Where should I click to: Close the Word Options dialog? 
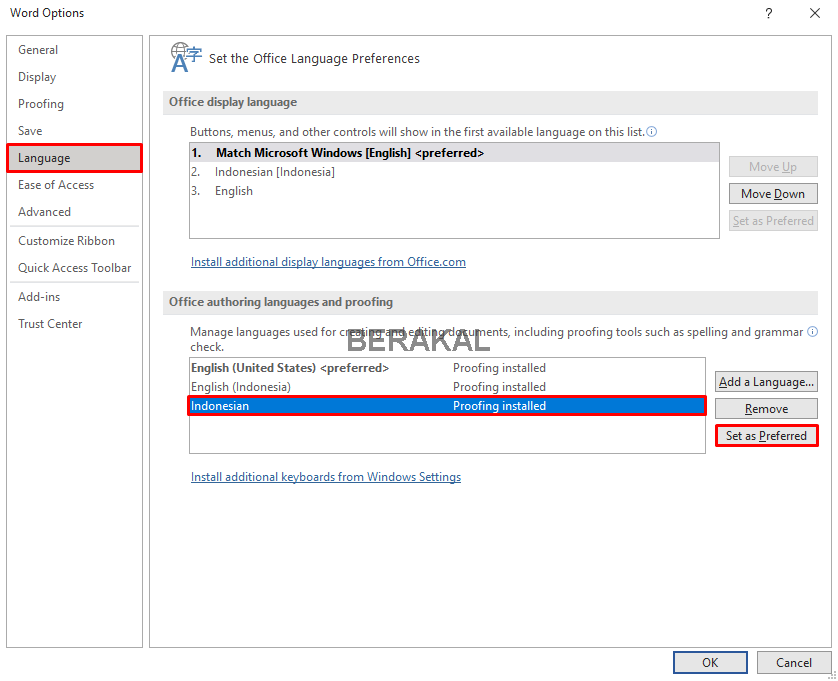coord(815,13)
